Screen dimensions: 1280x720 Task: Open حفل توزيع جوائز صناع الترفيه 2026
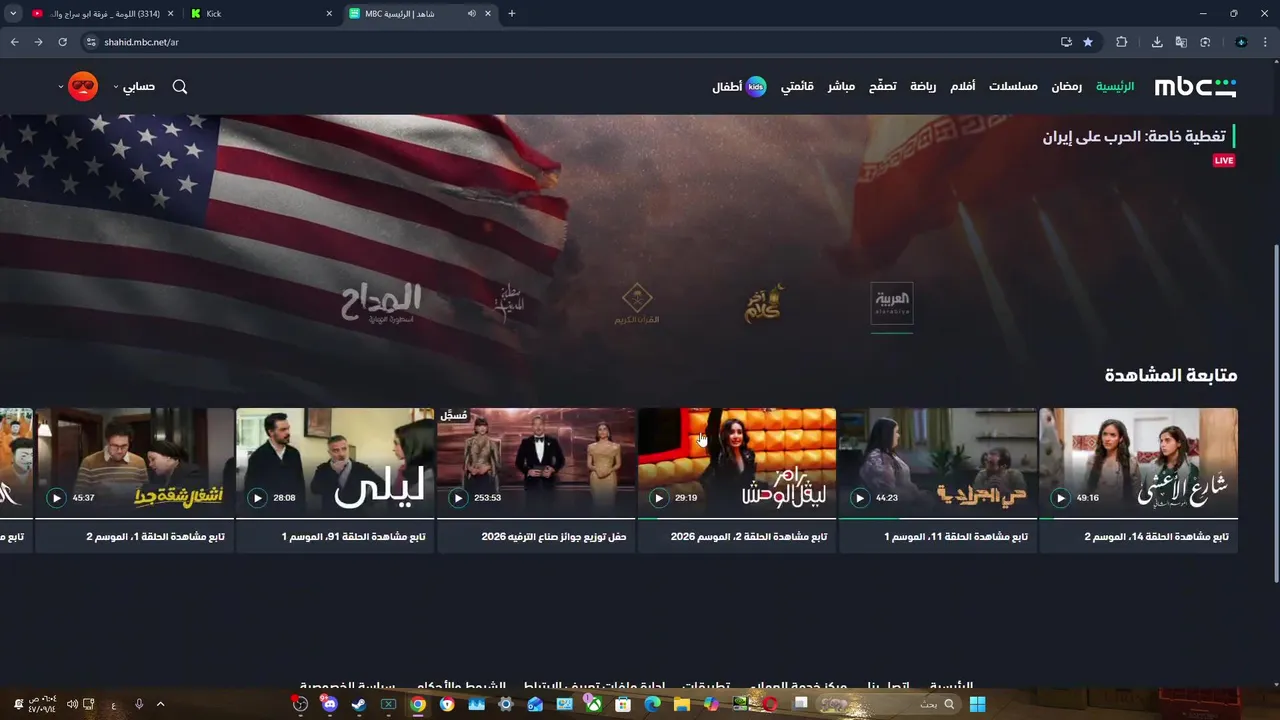(x=554, y=537)
